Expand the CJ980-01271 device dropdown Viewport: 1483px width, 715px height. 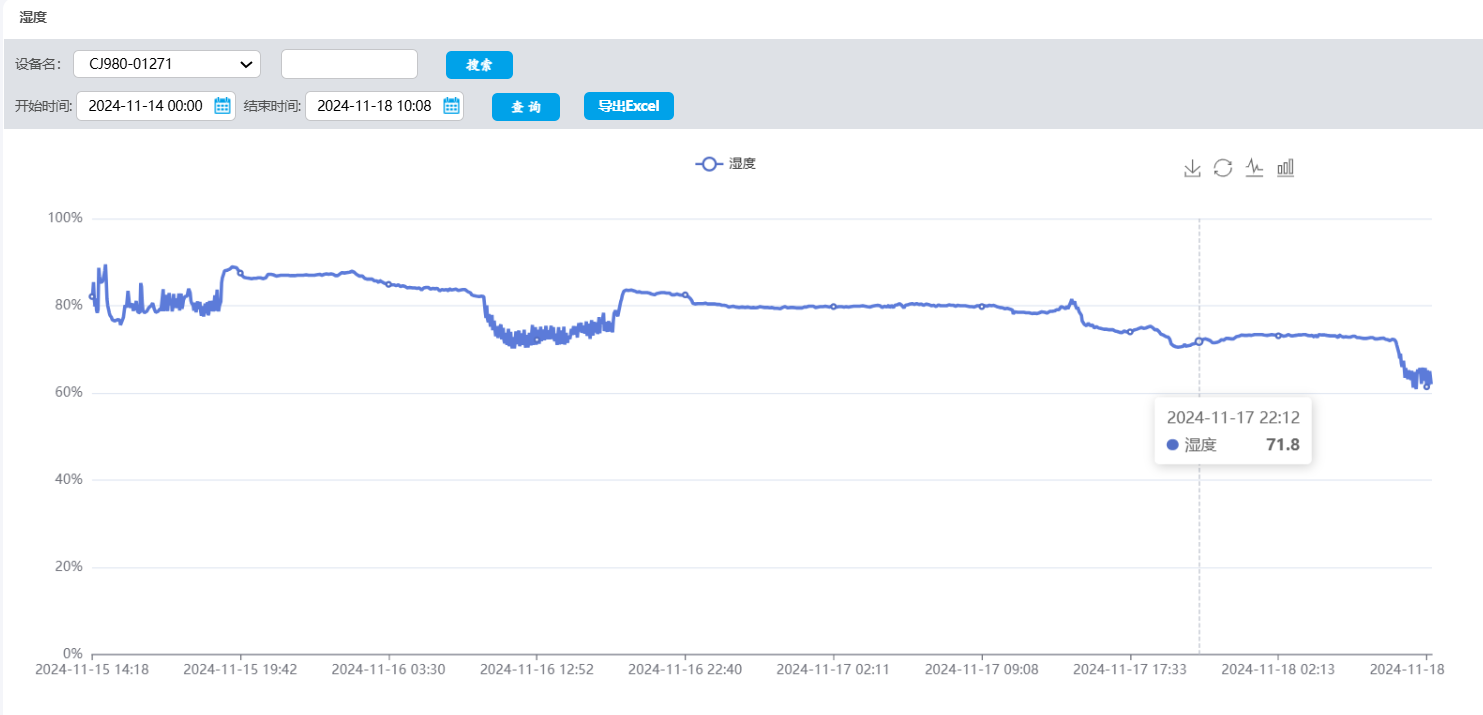coord(167,64)
